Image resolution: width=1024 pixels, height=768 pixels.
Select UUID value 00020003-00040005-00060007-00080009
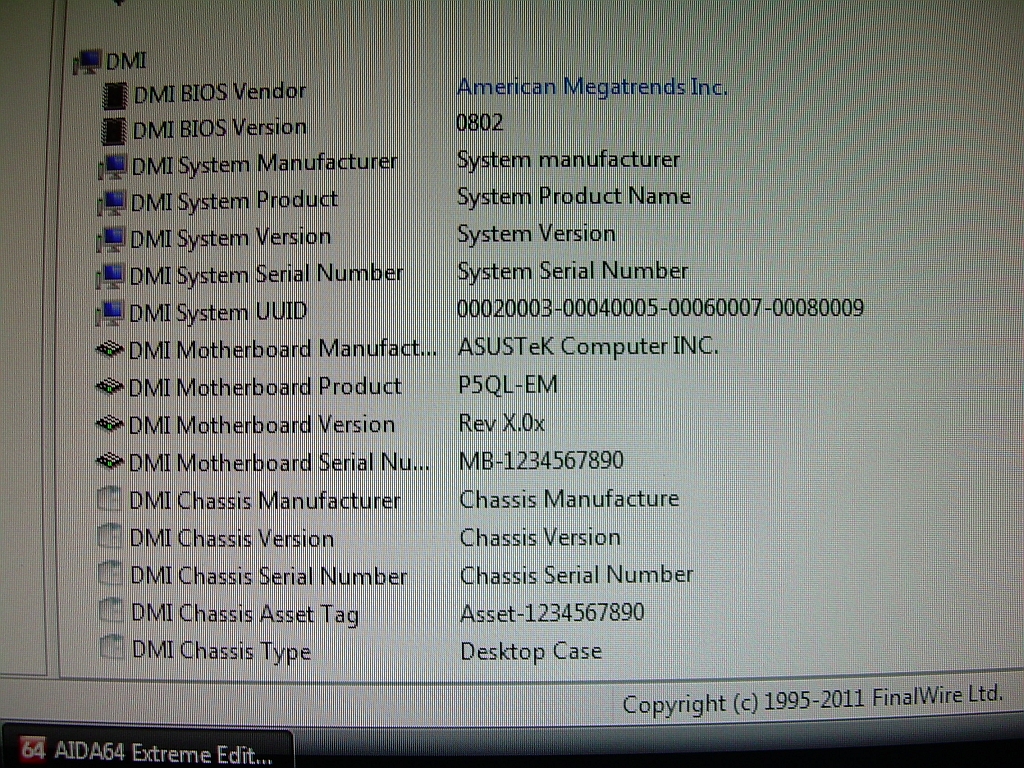pos(660,308)
